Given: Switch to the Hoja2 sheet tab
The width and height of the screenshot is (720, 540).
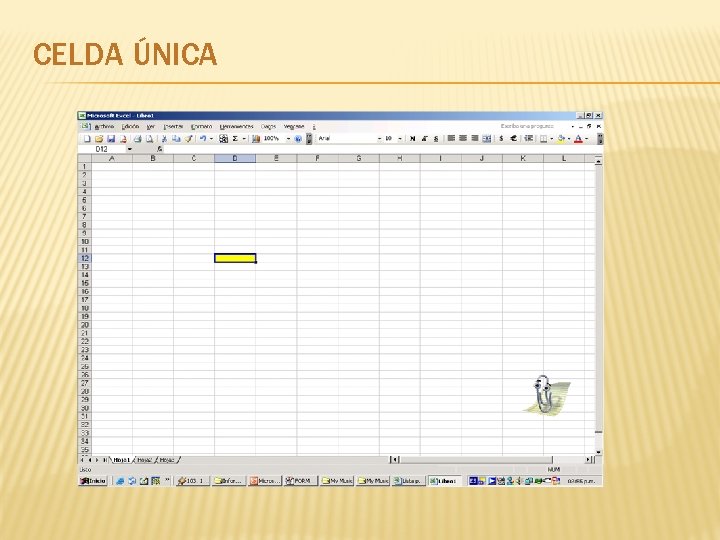Looking at the screenshot, I should point(144,460).
